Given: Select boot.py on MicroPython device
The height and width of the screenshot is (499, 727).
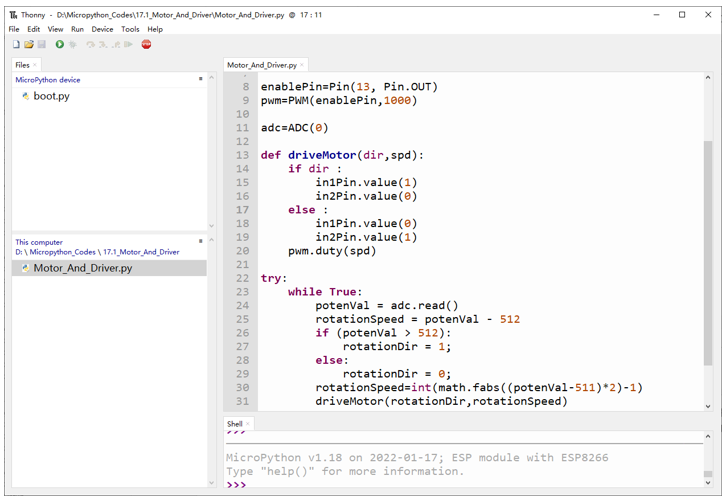Looking at the screenshot, I should pos(51,96).
